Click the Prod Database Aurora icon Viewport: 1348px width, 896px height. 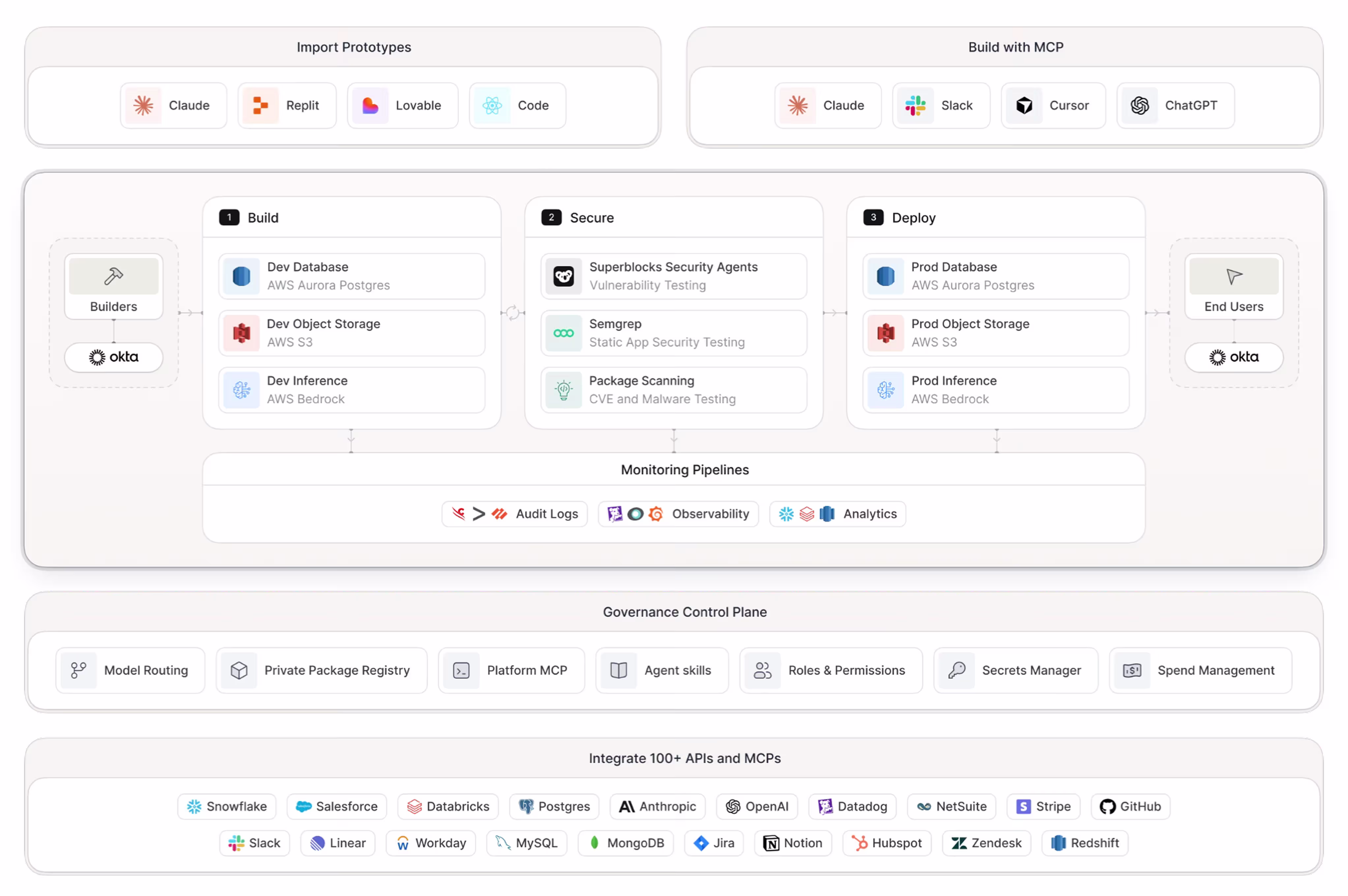click(886, 276)
